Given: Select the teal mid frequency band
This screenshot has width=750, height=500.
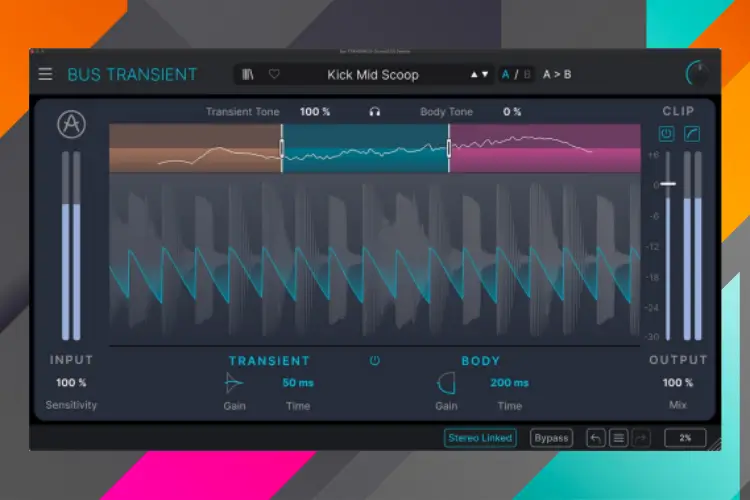Looking at the screenshot, I should point(365,148).
